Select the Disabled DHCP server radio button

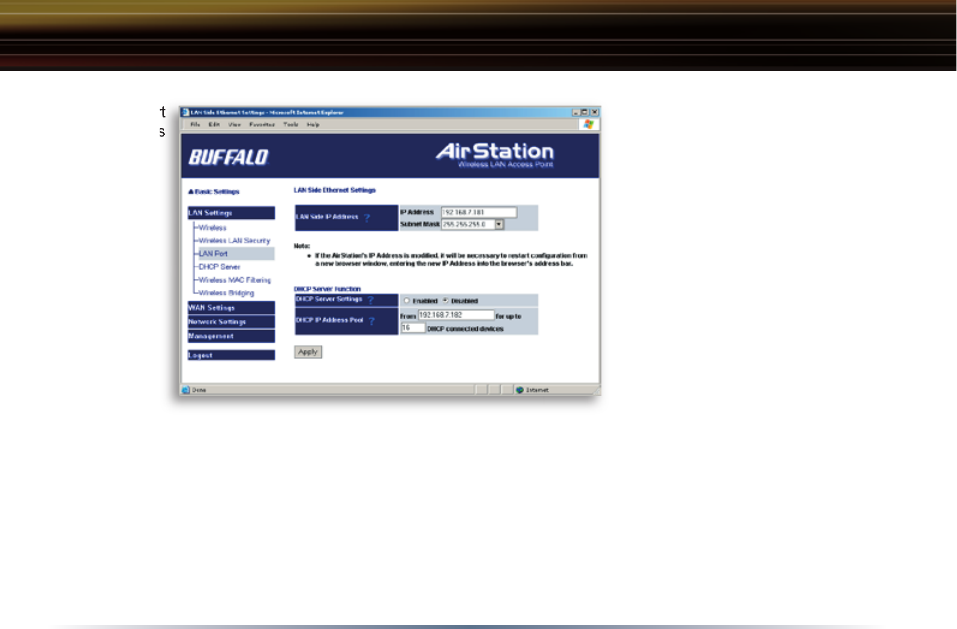446,301
